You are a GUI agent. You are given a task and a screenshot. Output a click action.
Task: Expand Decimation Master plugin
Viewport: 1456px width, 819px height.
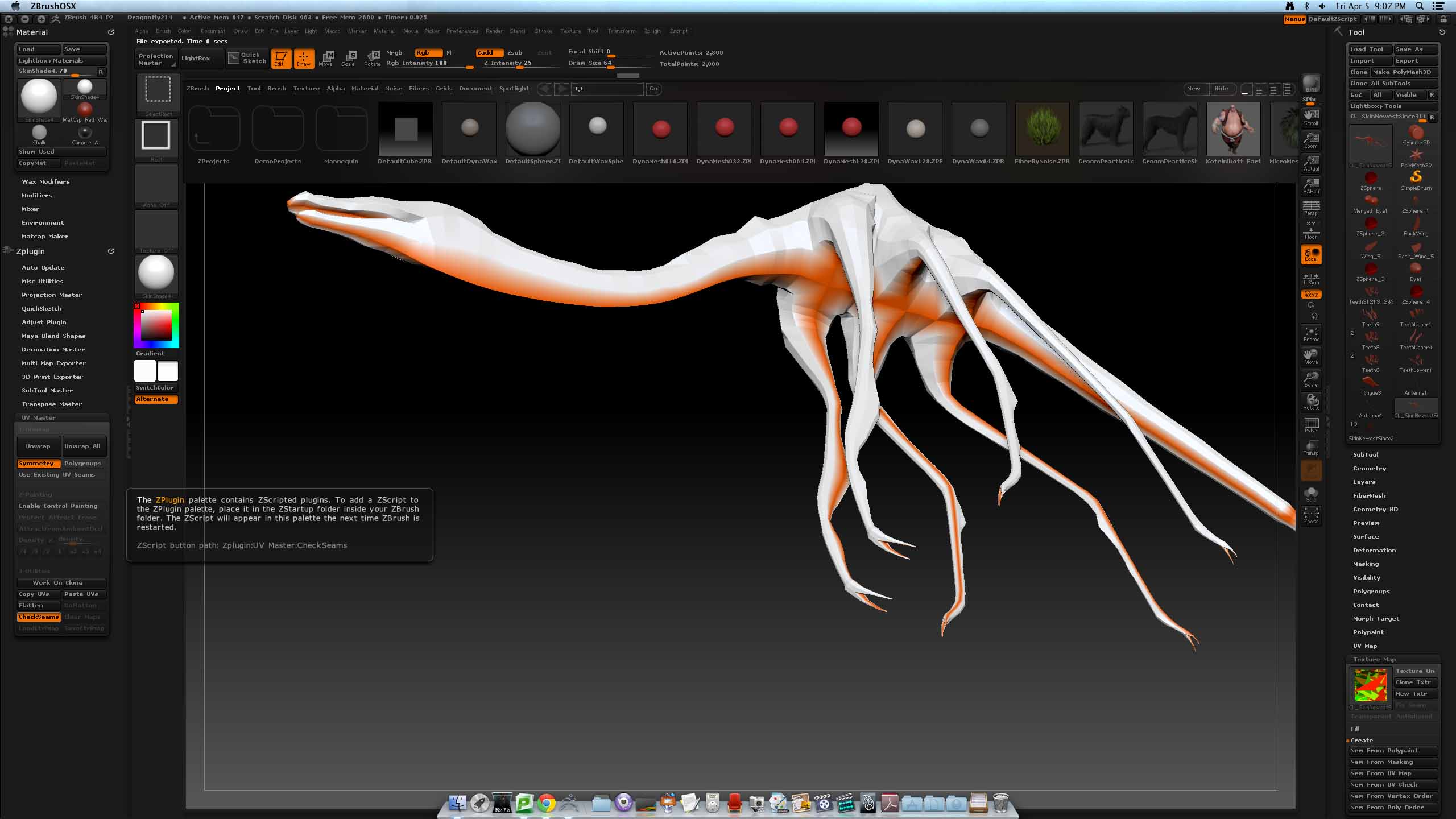(53, 350)
